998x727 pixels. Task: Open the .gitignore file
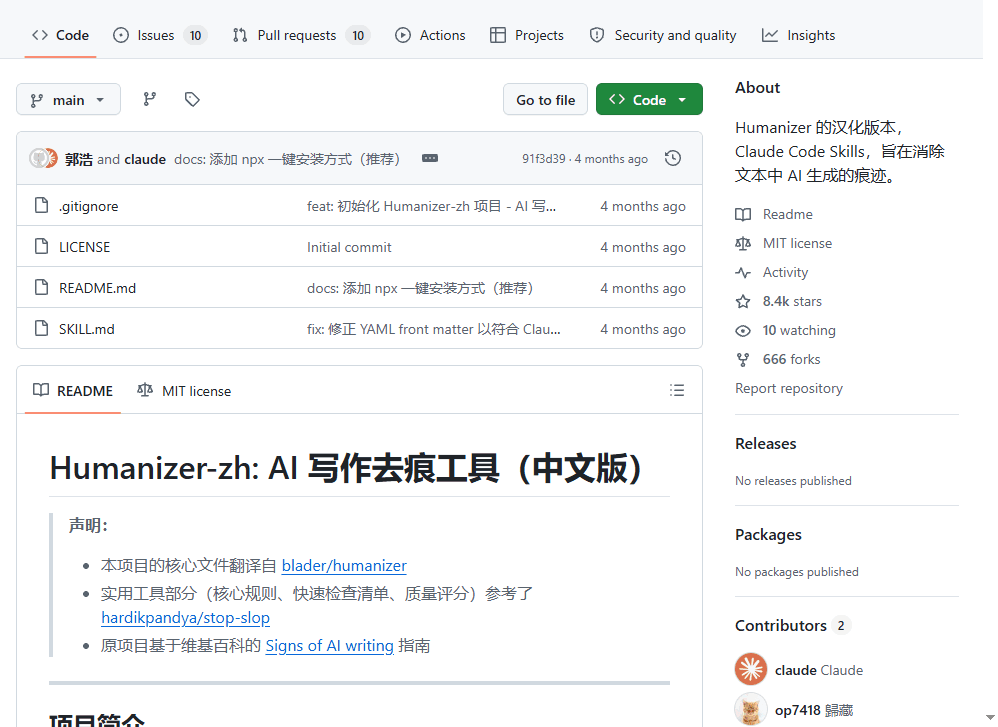click(88, 206)
